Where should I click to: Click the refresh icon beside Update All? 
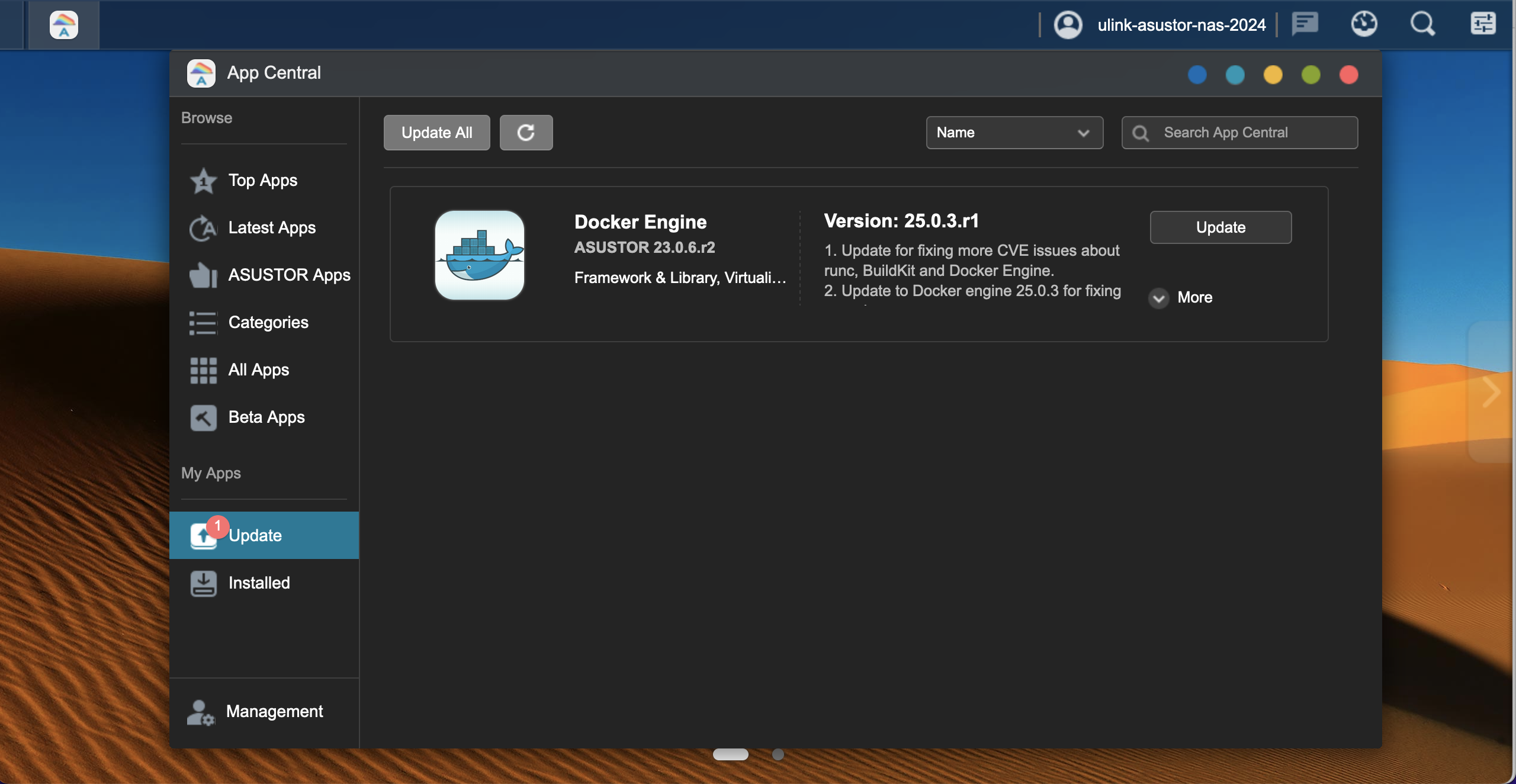(526, 133)
